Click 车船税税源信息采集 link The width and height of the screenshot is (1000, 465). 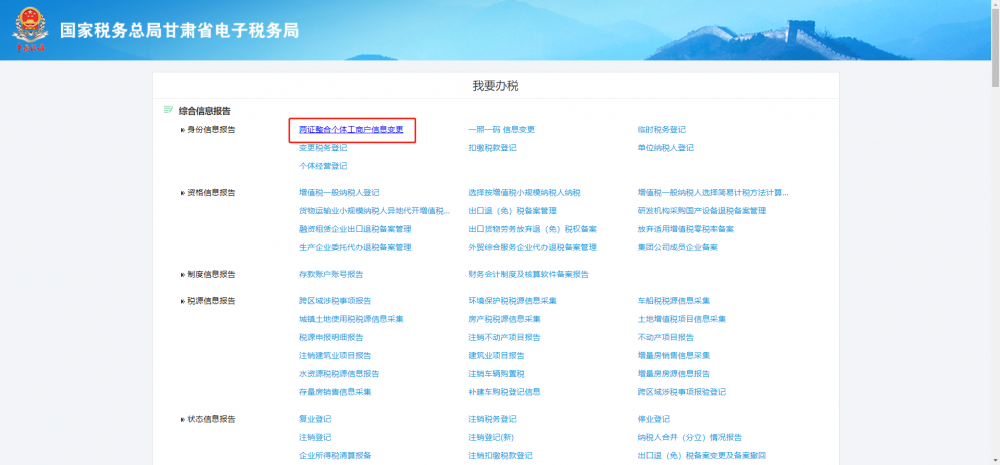click(x=673, y=301)
